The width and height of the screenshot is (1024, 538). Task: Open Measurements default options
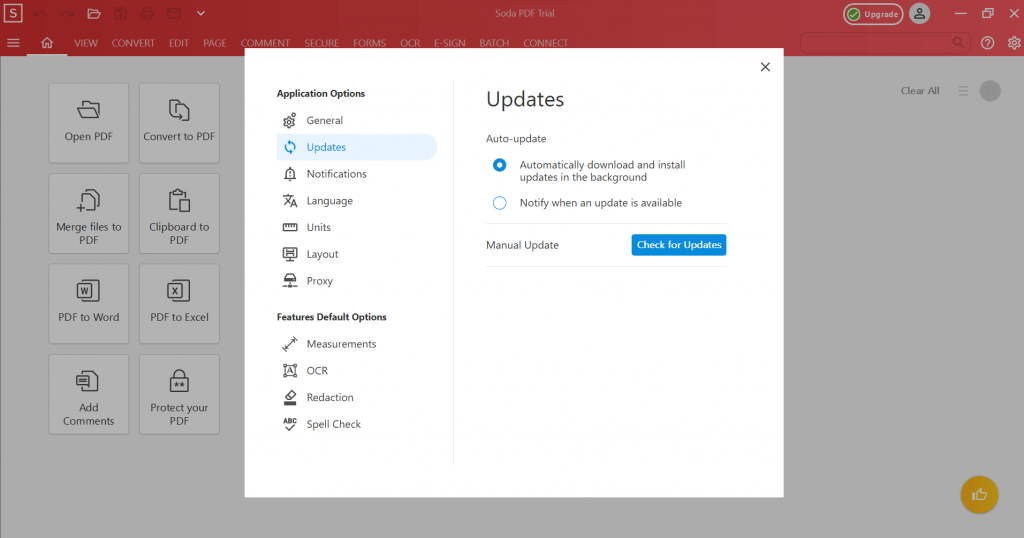tap(357, 343)
